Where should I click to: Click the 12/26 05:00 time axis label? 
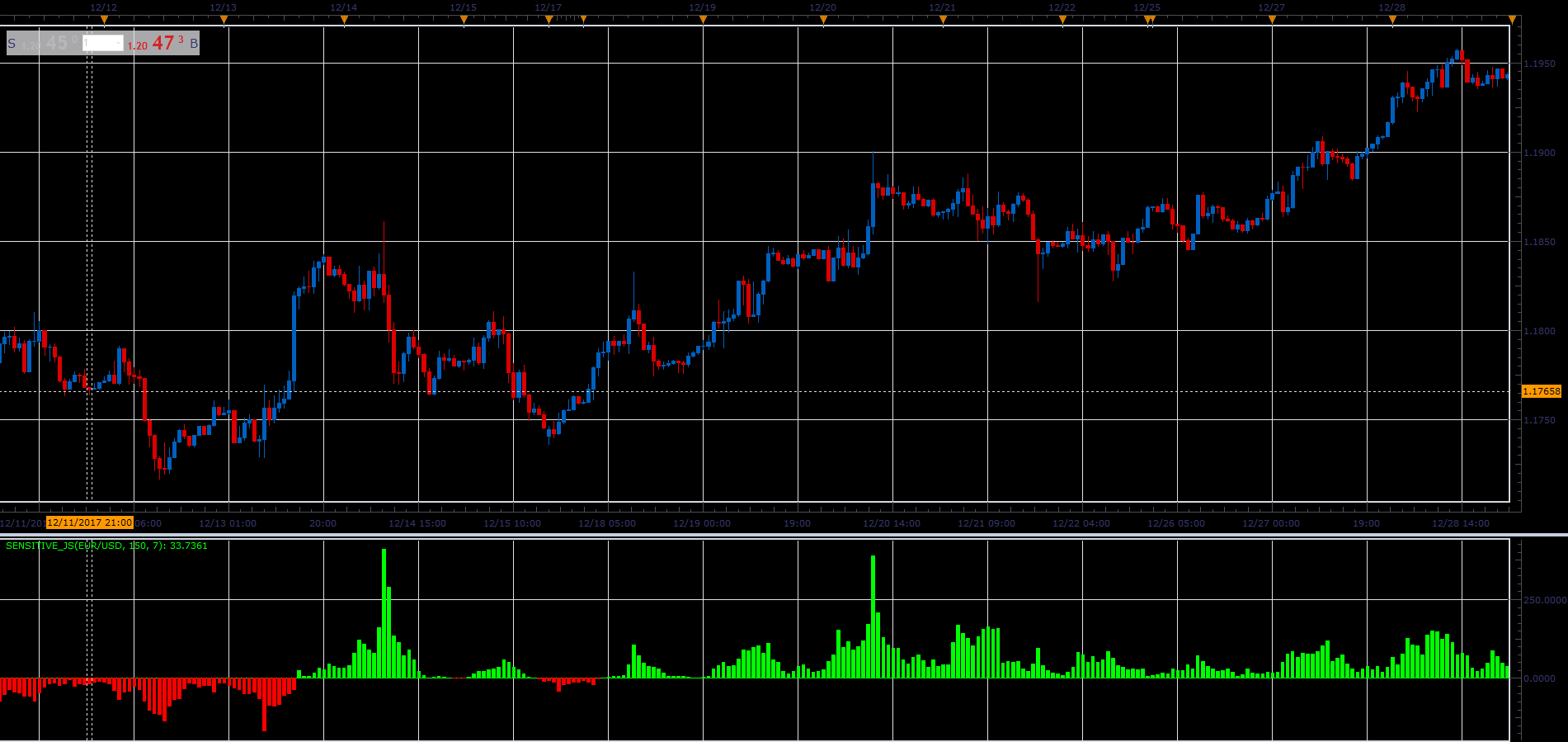[1176, 523]
